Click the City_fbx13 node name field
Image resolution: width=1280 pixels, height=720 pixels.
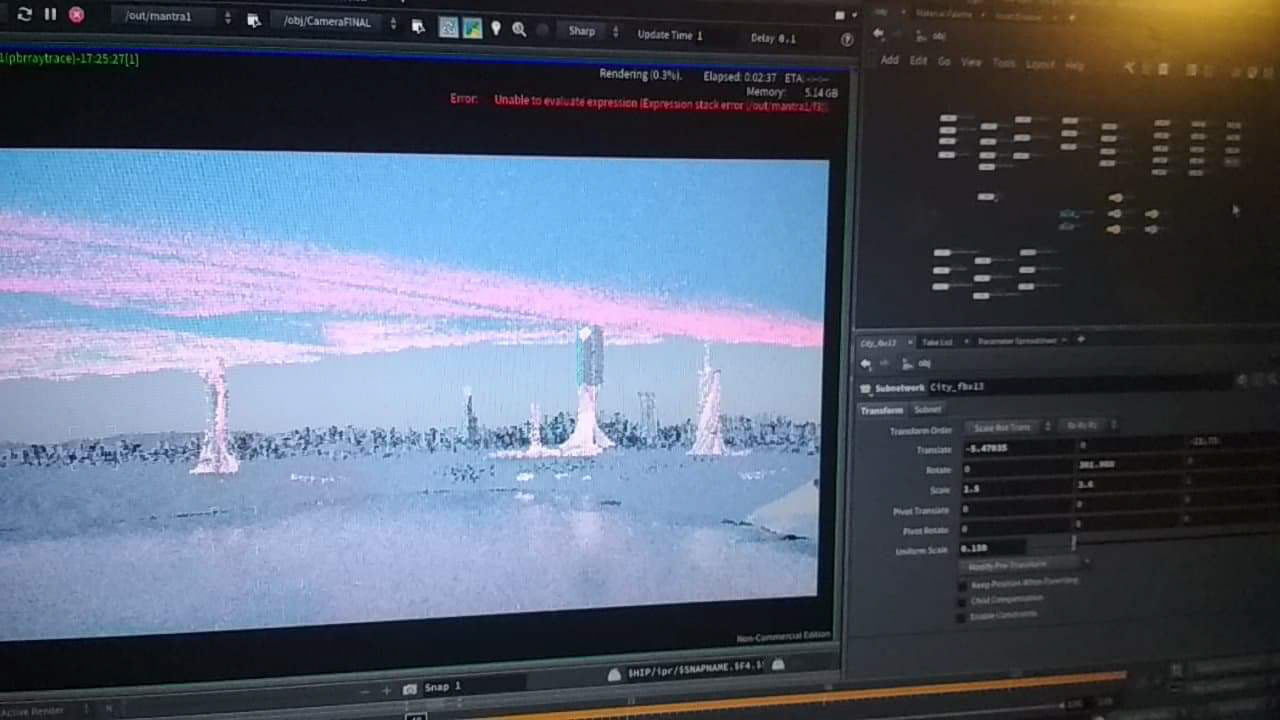tap(1080, 385)
